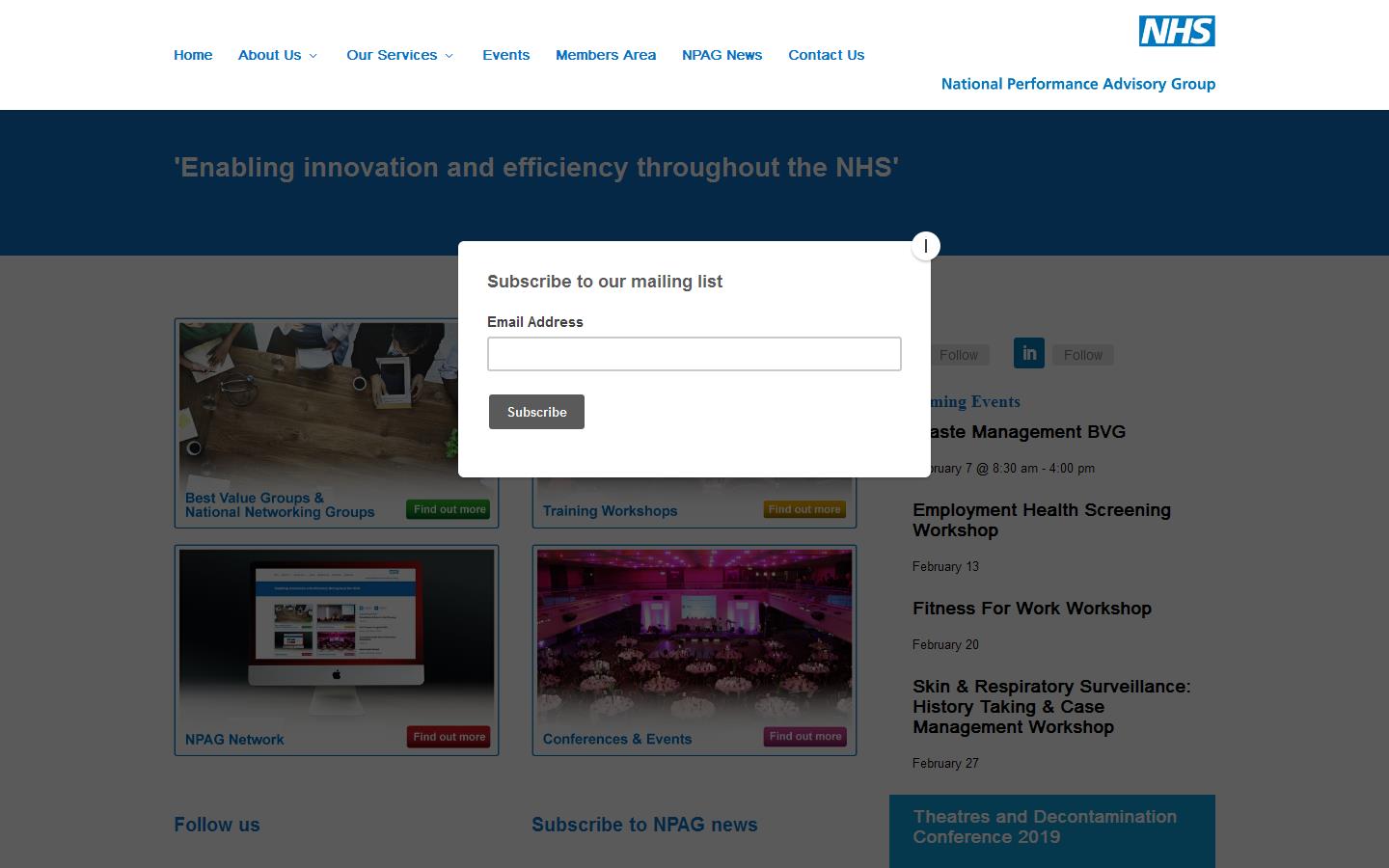The image size is (1389, 868).
Task: Go to the Members Area
Action: [605, 55]
